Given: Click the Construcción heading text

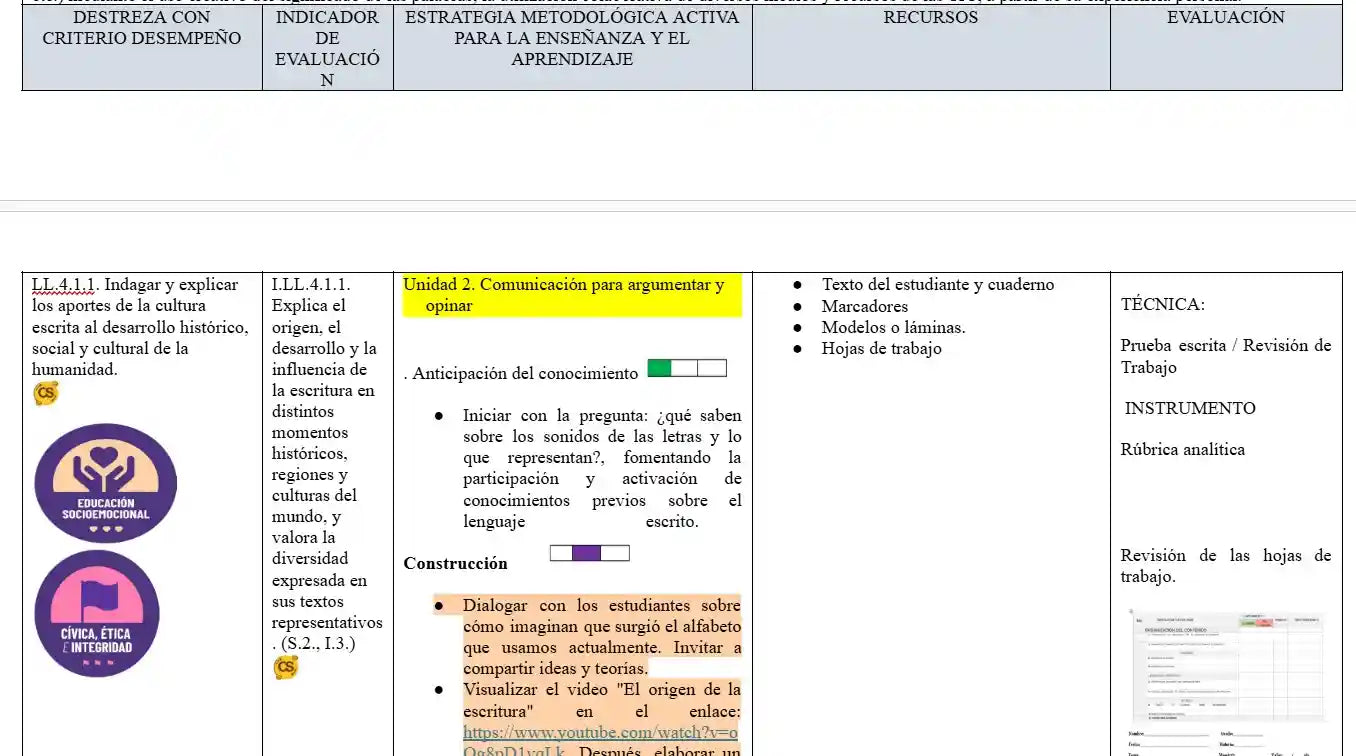Looking at the screenshot, I should pos(455,564).
